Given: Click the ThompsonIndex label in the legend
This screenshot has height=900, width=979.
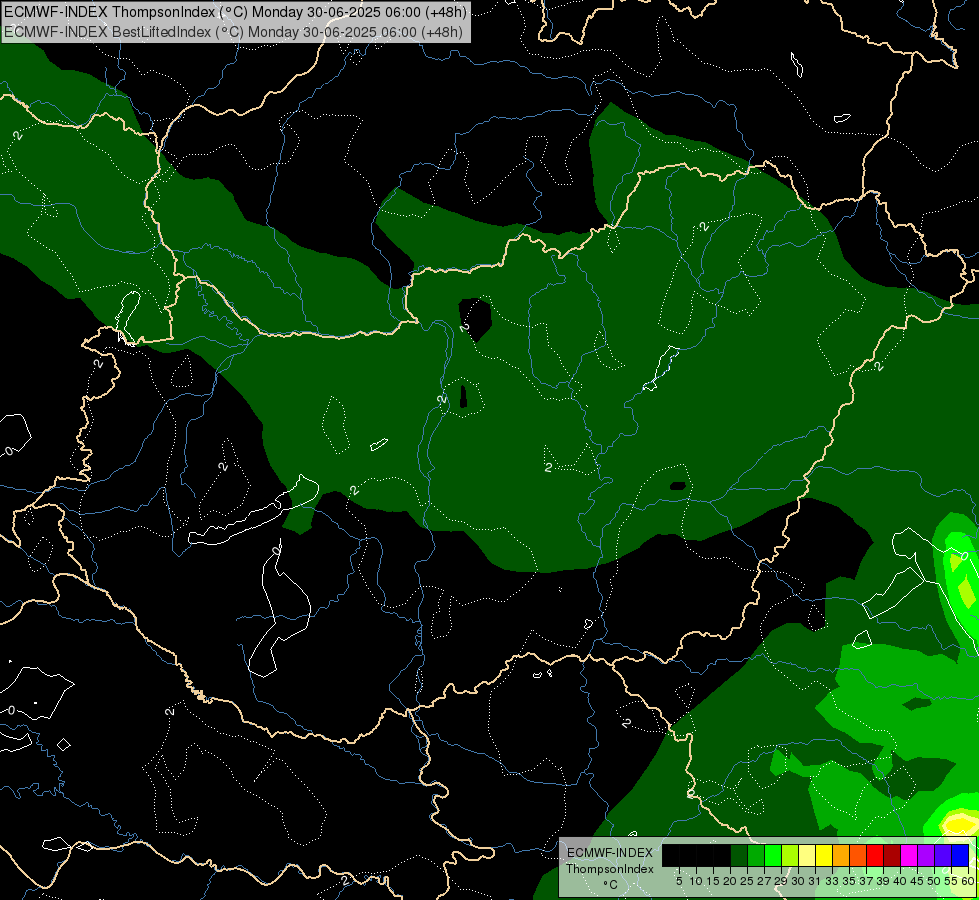Looking at the screenshot, I should [610, 869].
